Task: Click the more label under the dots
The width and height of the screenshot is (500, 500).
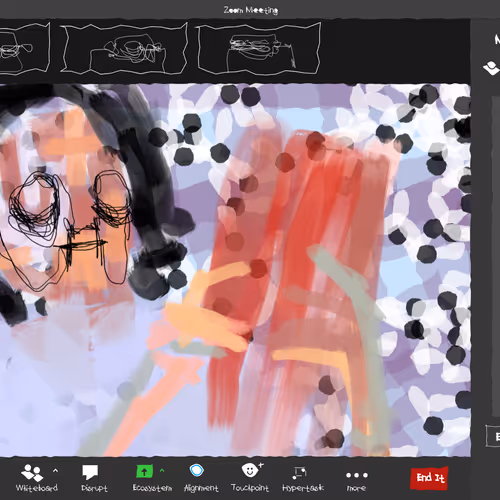Action: [x=356, y=488]
